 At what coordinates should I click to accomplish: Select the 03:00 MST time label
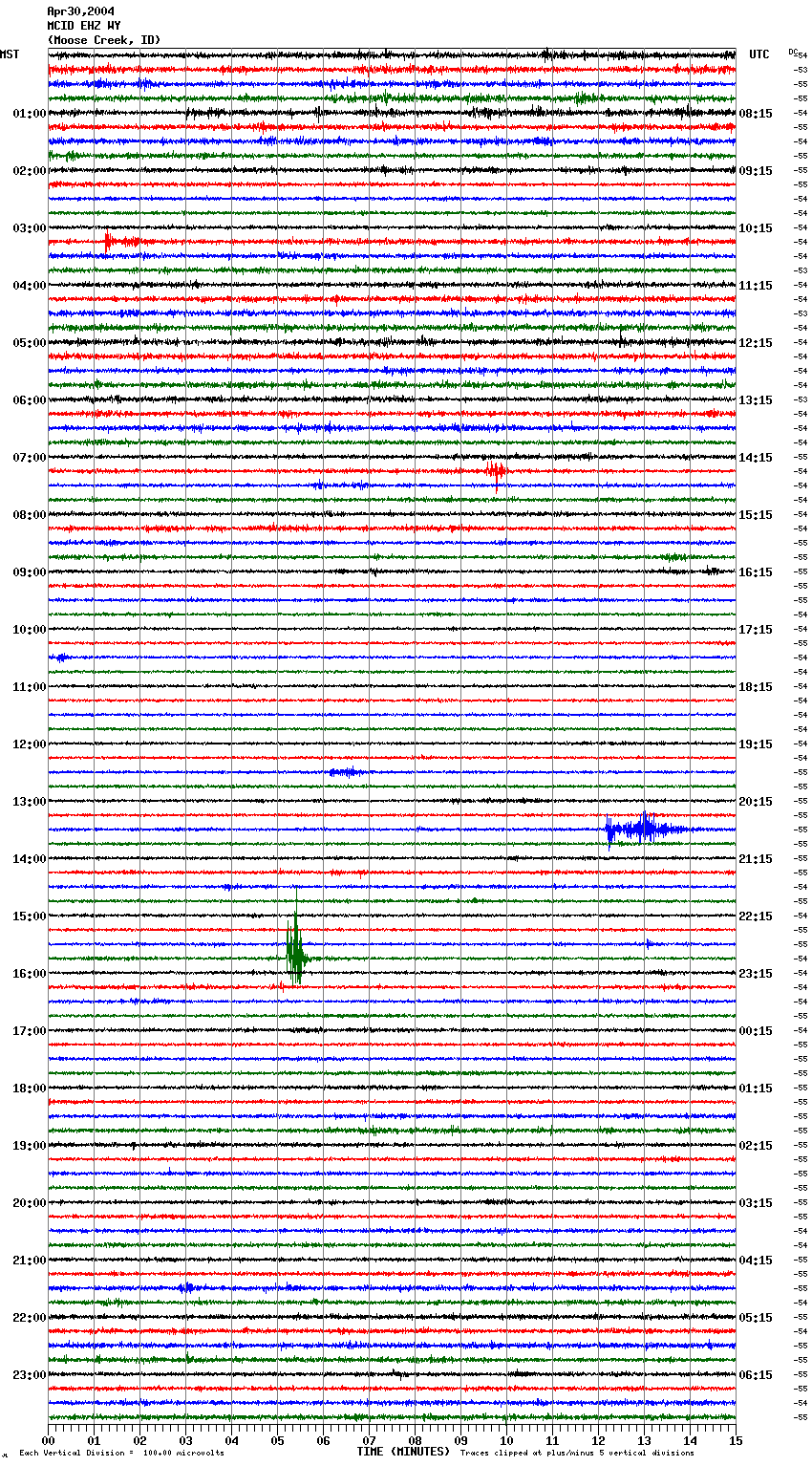tap(30, 228)
